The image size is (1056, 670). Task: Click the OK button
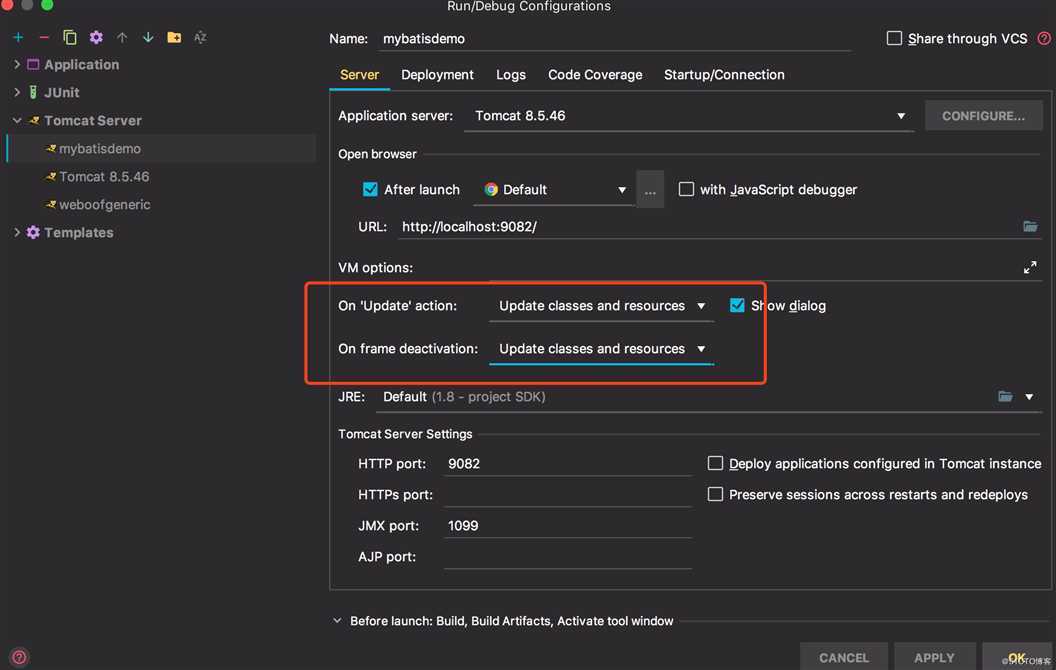click(x=1016, y=657)
